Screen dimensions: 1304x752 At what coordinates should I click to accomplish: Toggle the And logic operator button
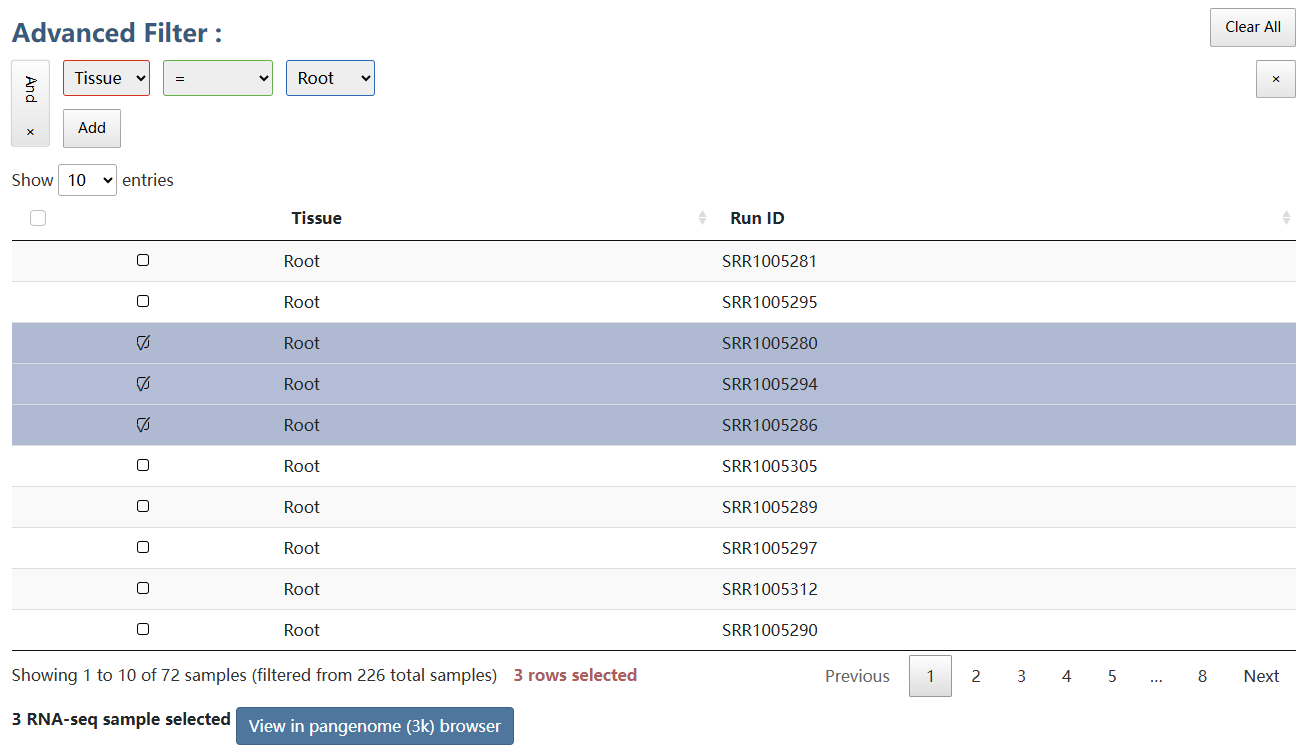(x=30, y=90)
